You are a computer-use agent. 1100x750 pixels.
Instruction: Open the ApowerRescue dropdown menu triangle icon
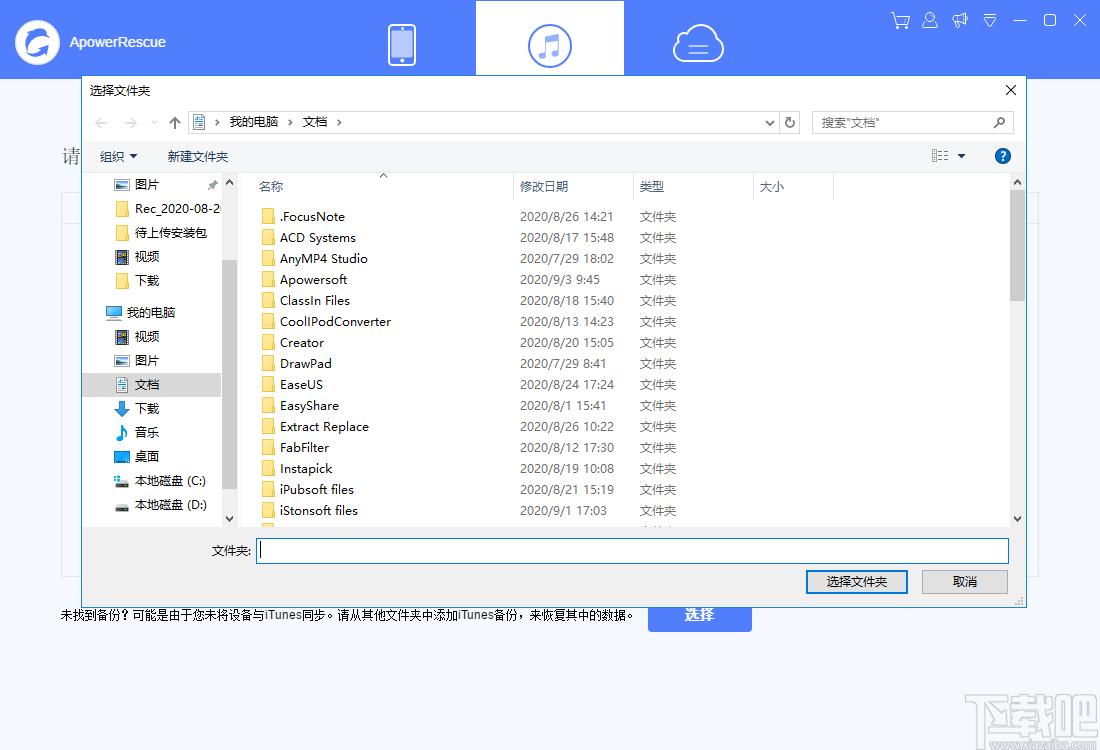coord(990,20)
